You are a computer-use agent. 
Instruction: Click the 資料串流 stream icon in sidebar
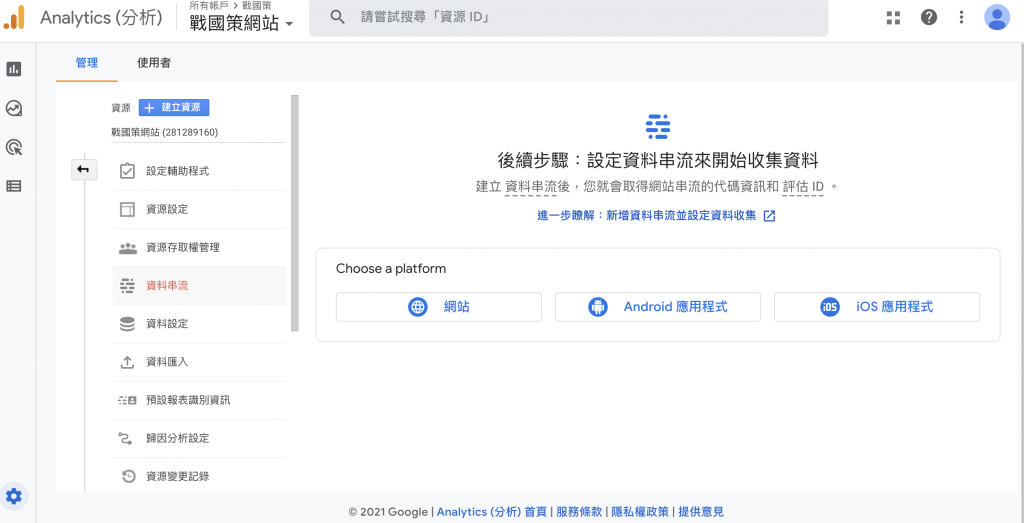(127, 285)
